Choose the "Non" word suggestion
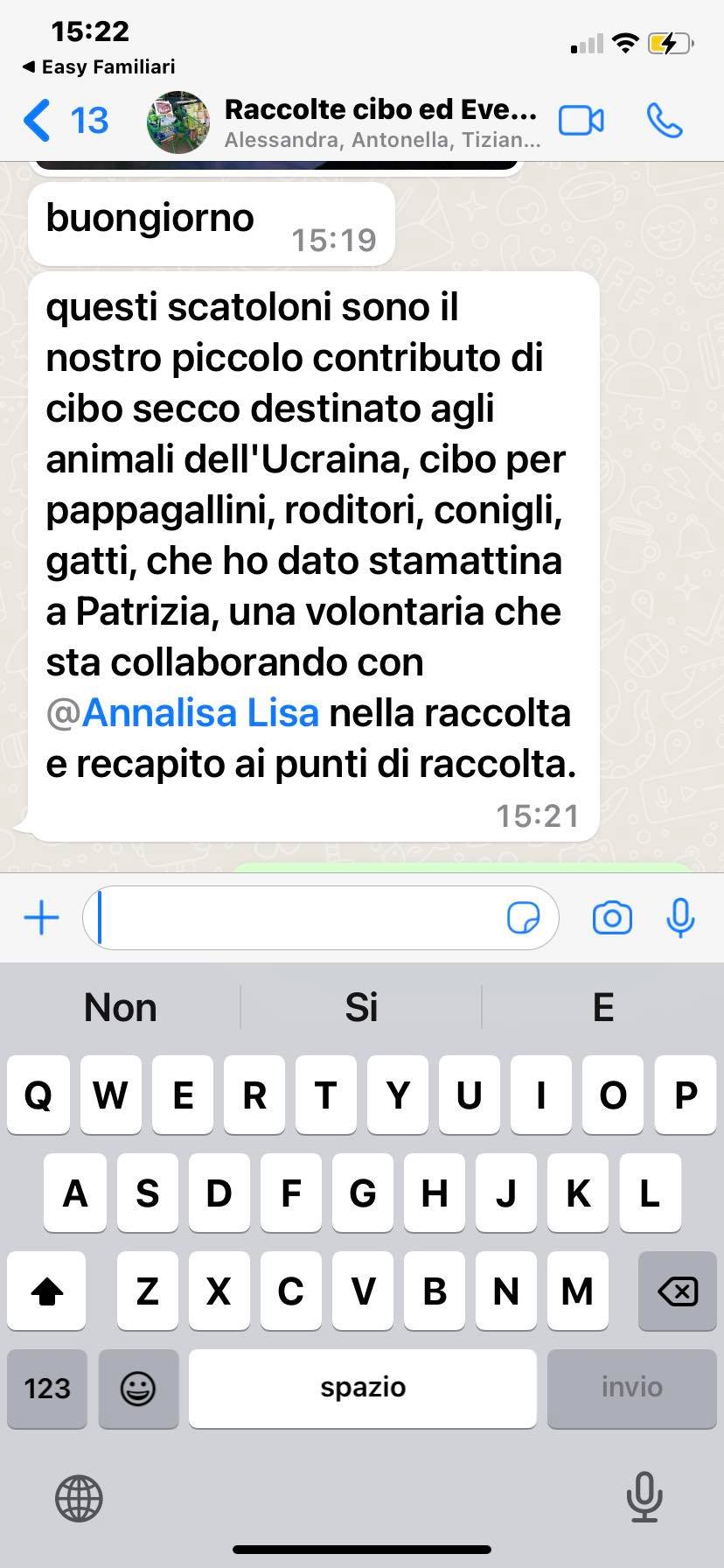The height and width of the screenshot is (1568, 724). tap(121, 1007)
